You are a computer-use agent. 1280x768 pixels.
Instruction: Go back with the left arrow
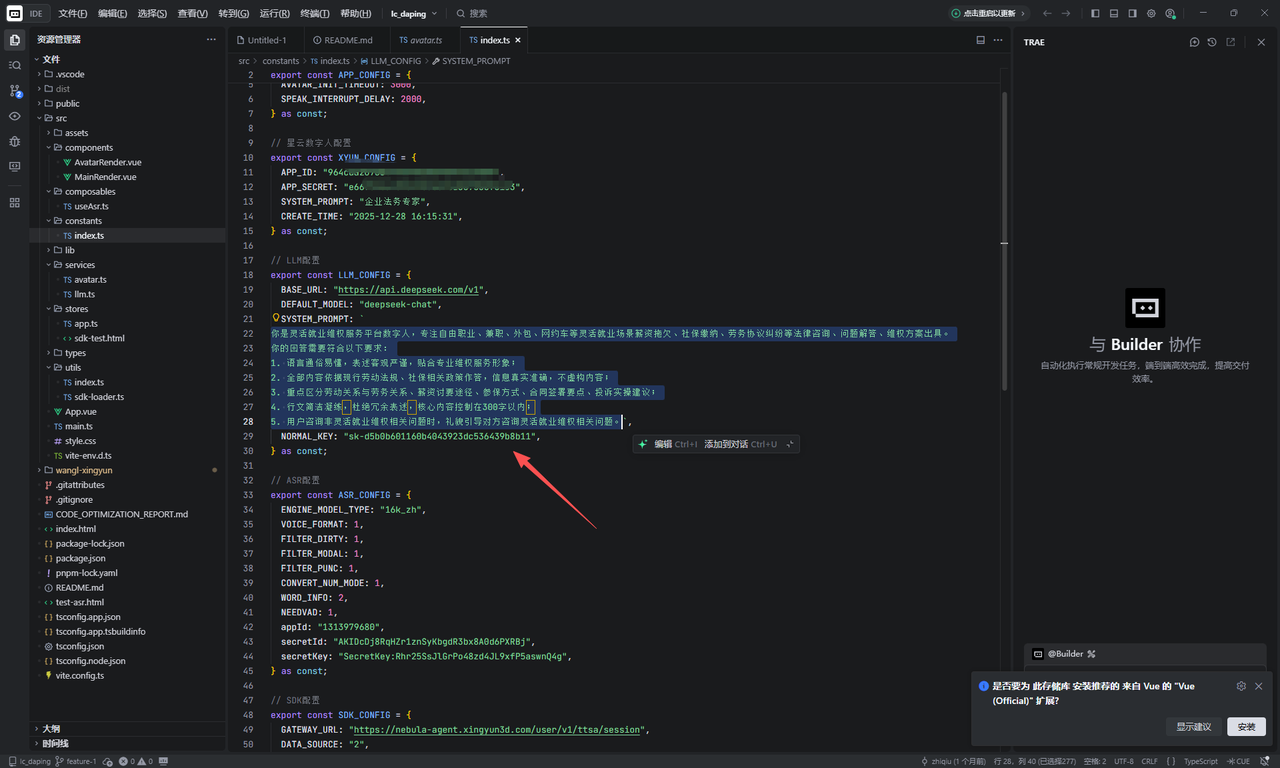click(1047, 14)
